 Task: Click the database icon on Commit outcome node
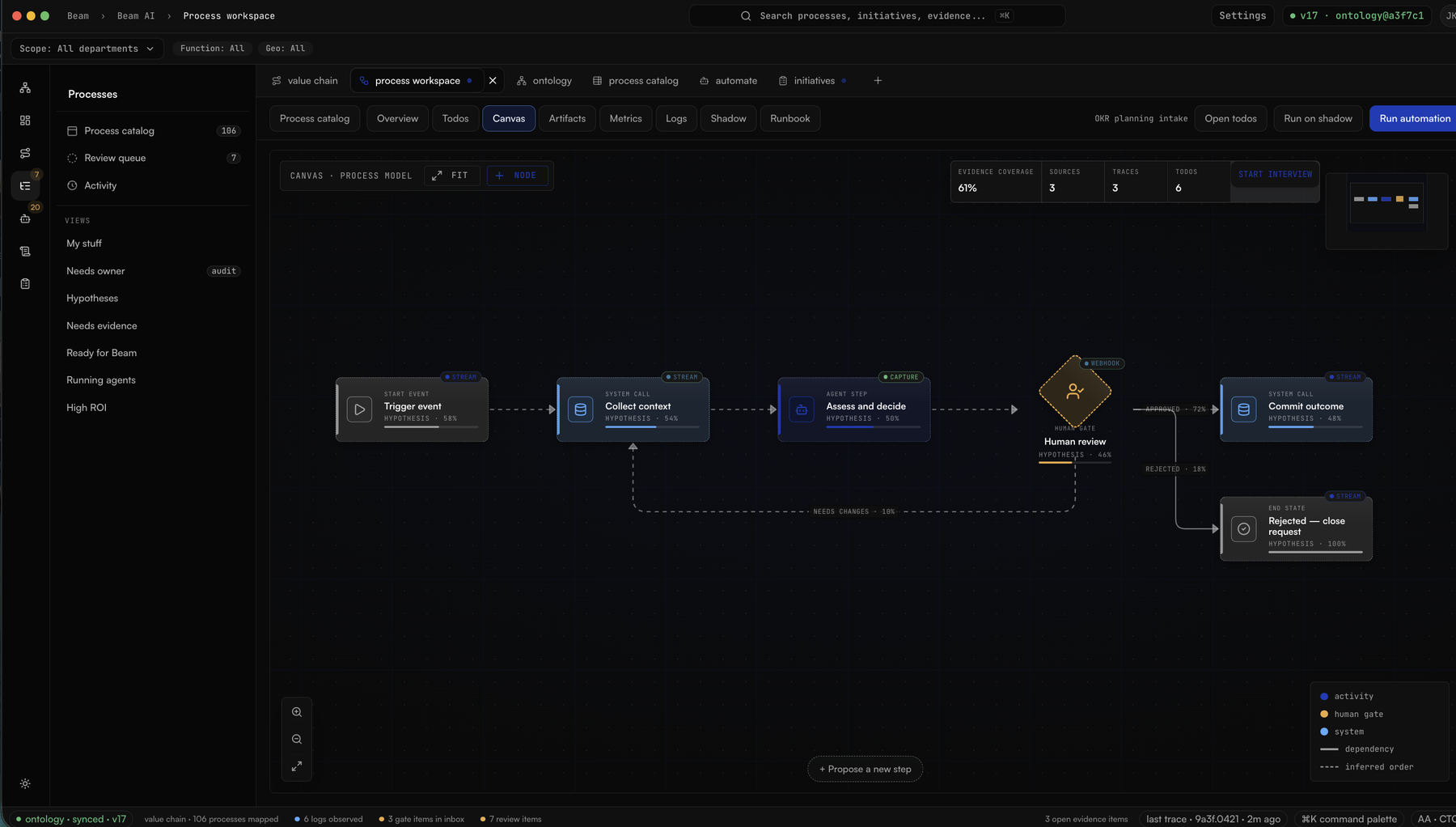click(1244, 409)
